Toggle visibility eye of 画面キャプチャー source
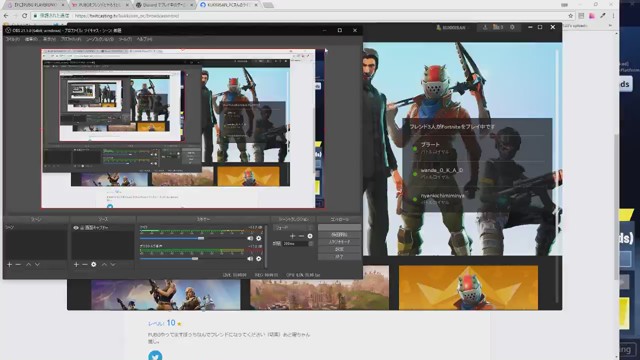The image size is (640, 360). 76,228
